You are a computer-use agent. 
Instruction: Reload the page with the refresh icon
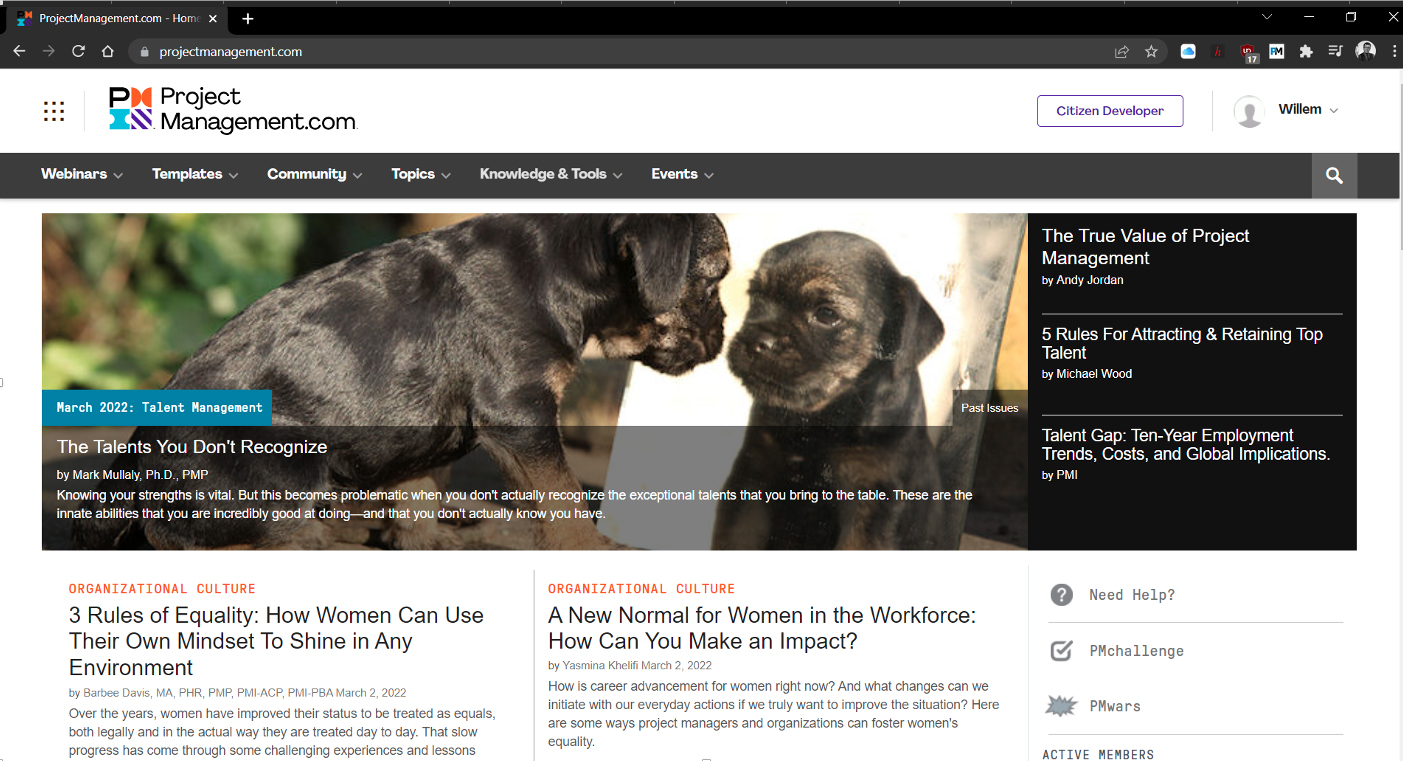78,51
